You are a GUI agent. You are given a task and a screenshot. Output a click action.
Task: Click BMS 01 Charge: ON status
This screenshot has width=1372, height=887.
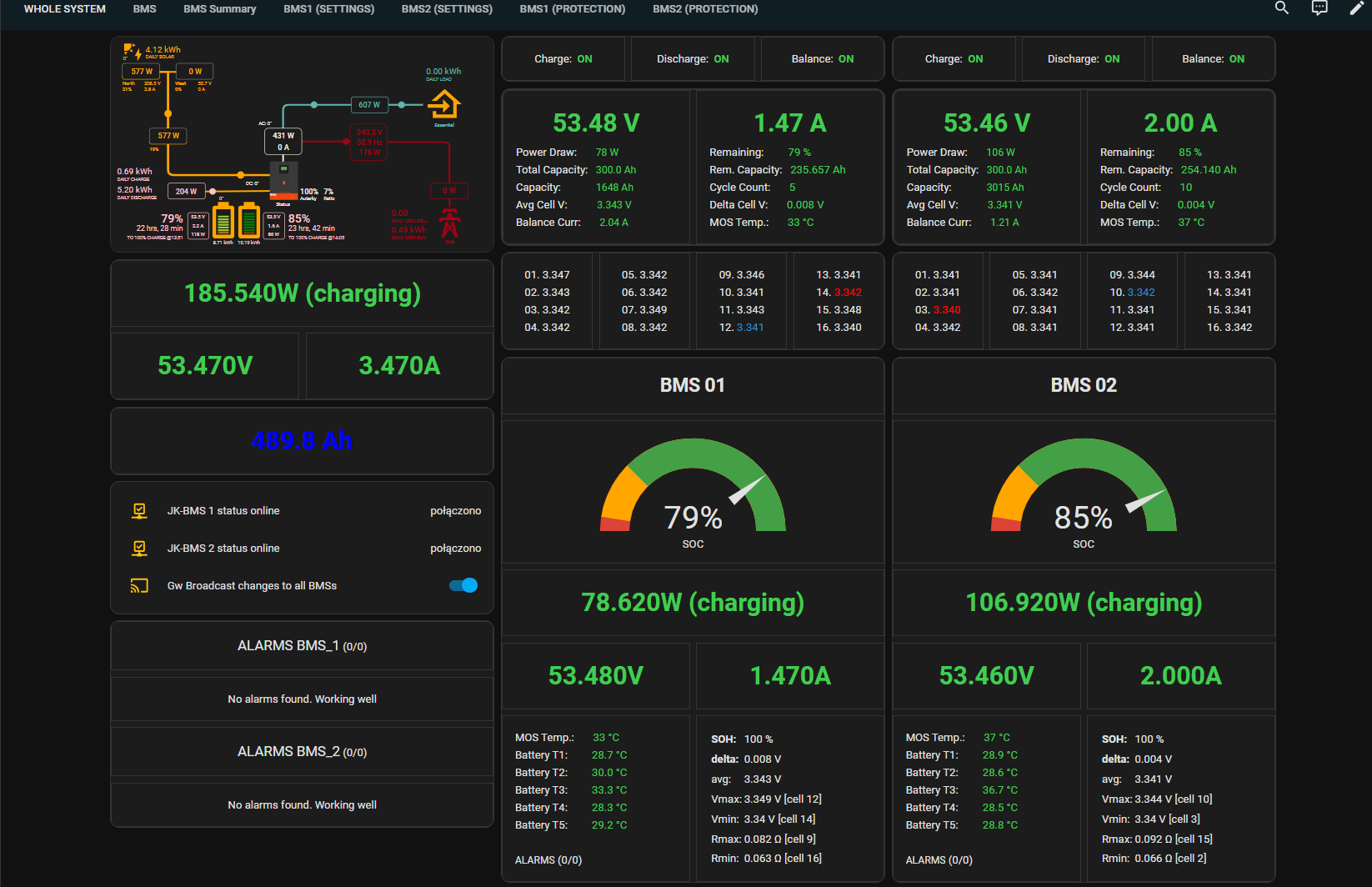(x=563, y=59)
